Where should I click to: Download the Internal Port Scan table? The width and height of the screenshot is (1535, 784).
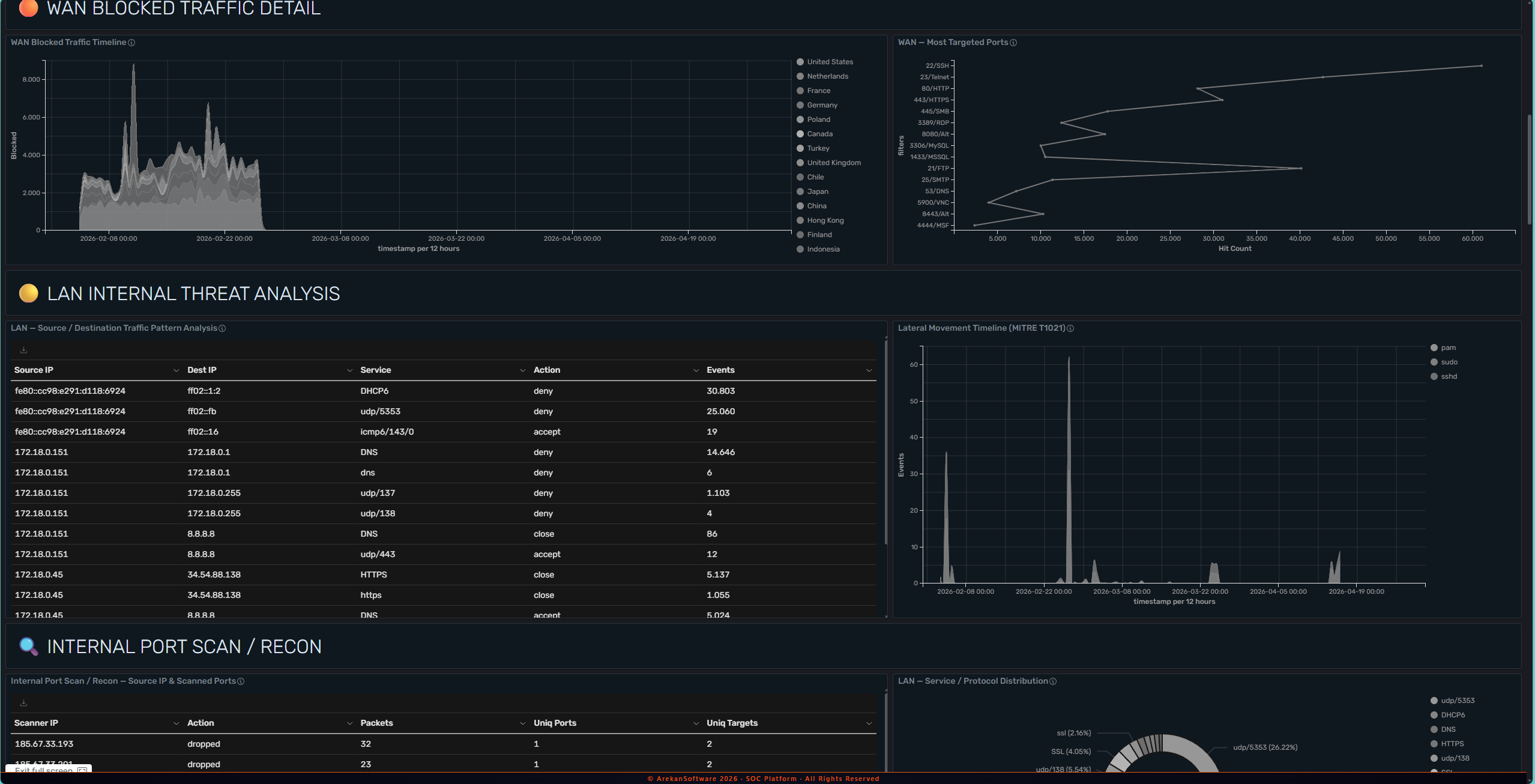click(23, 703)
